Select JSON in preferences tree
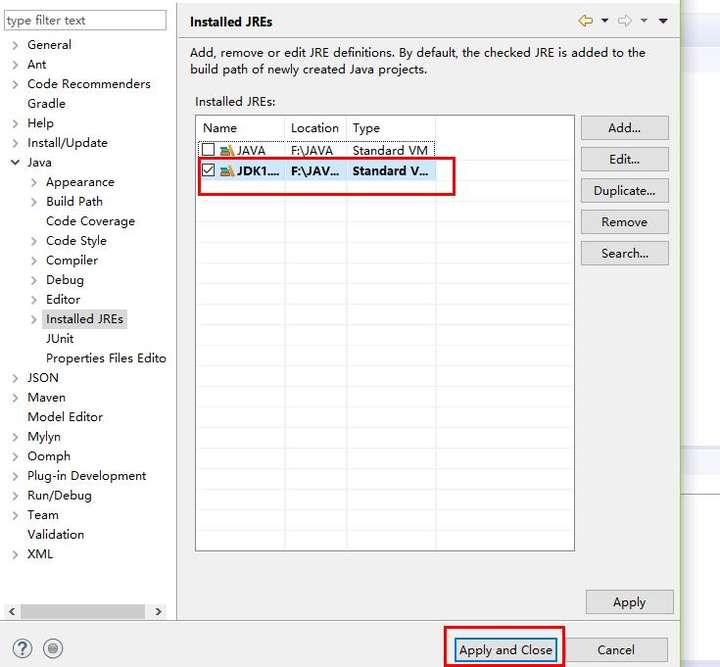This screenshot has width=720, height=667. pos(43,378)
